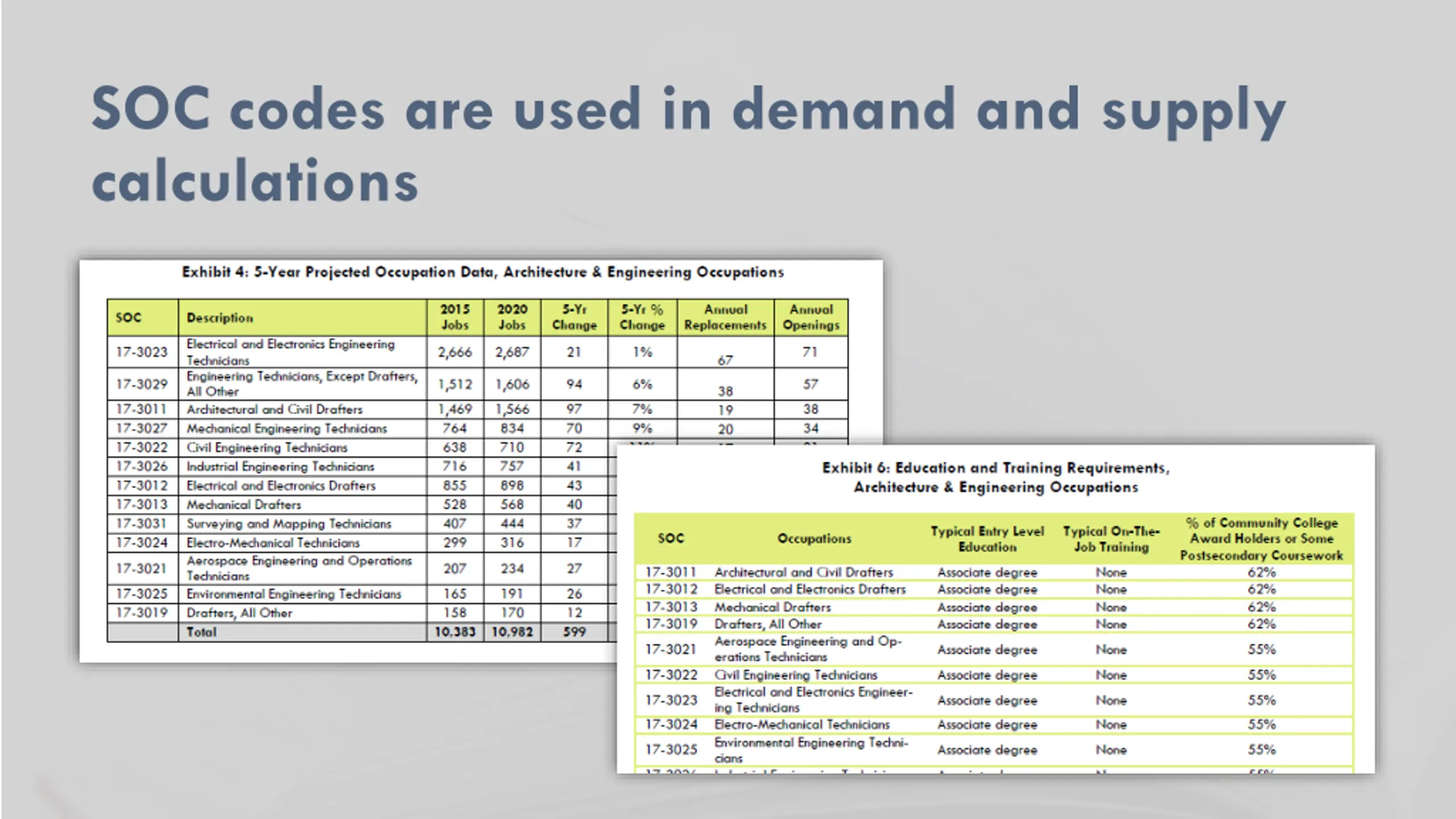Viewport: 1456px width, 819px height.
Task: Select the 'Description' header in Exhibit 4
Action: 220,318
